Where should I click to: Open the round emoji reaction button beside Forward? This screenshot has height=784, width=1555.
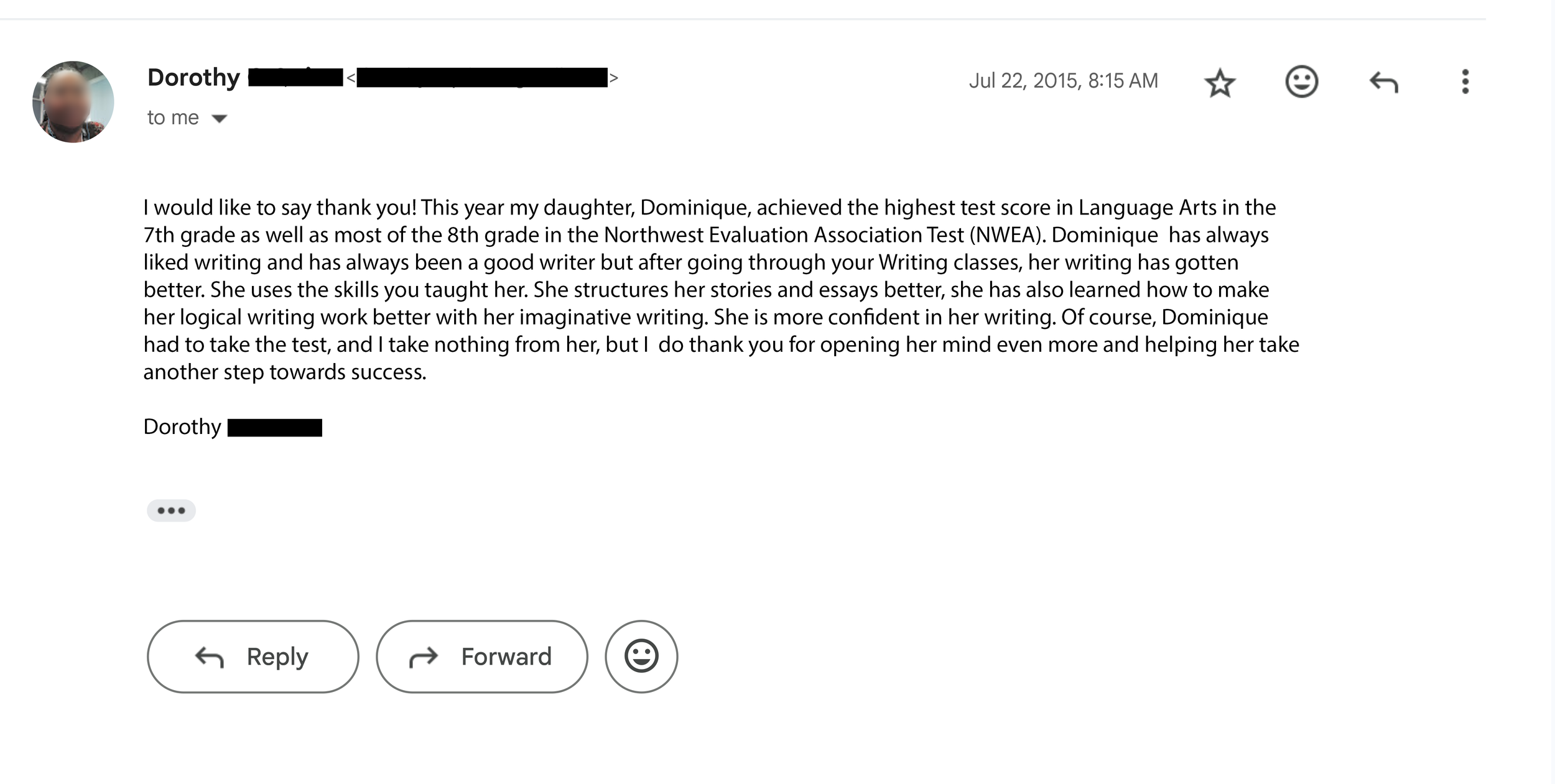pyautogui.click(x=641, y=657)
